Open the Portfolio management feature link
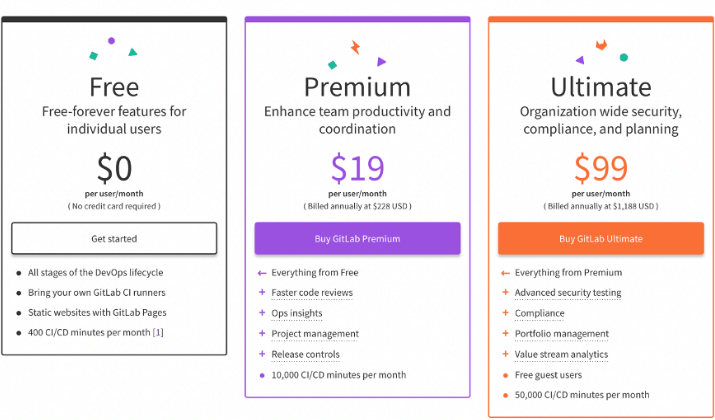The image size is (715, 420). (562, 334)
